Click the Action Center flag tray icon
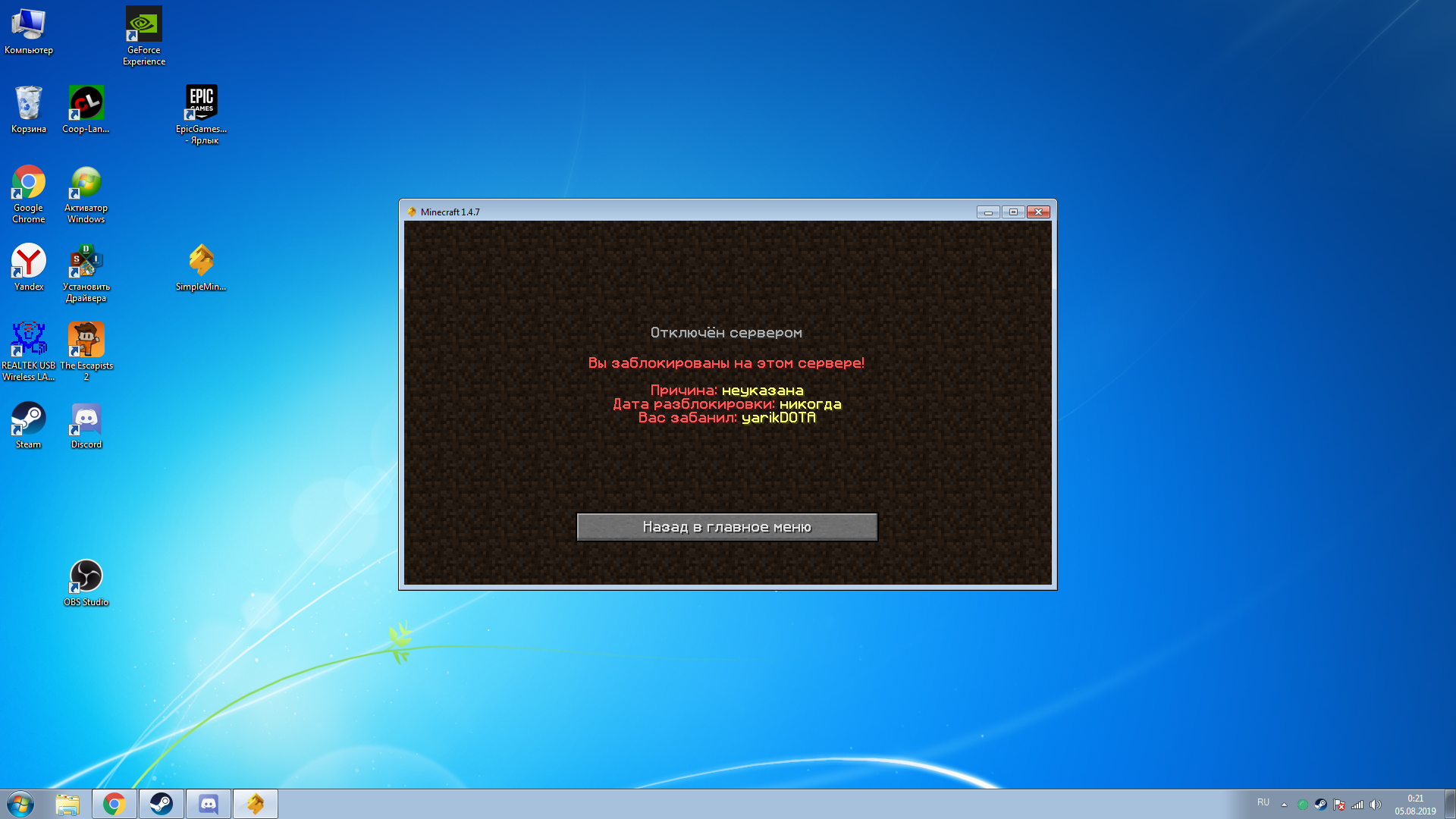 click(x=1339, y=805)
